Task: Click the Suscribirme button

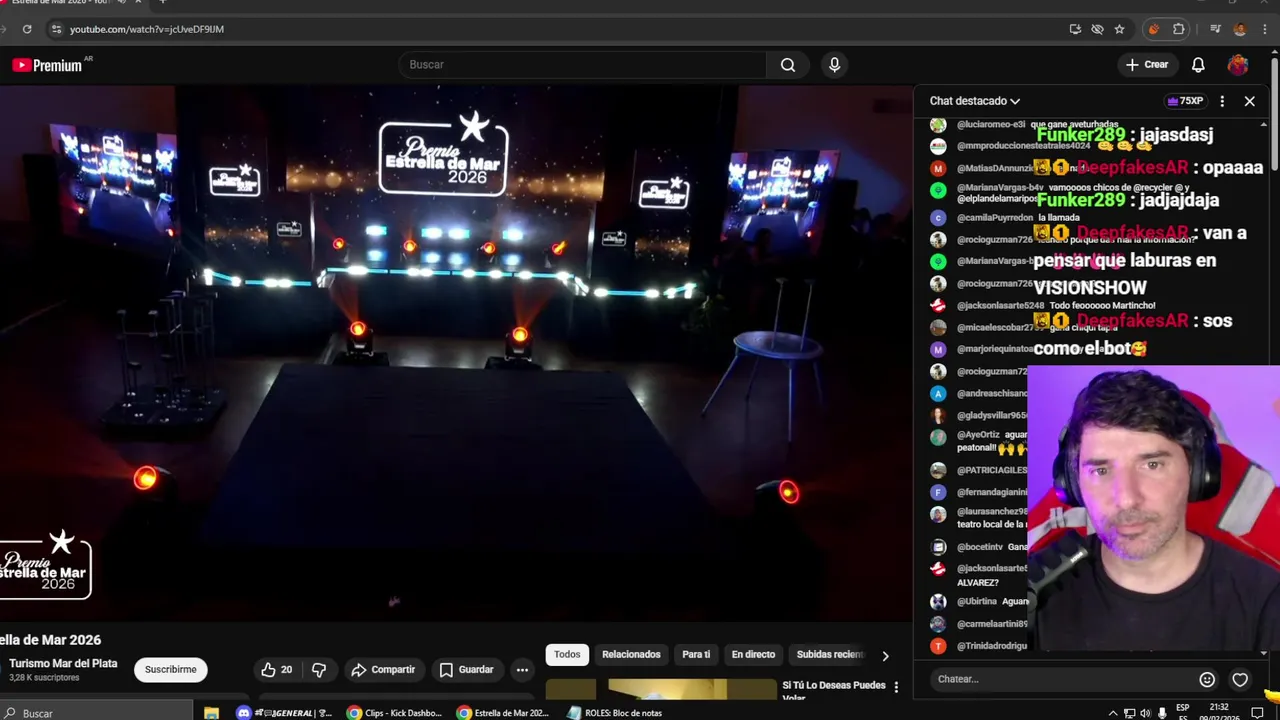Action: [x=171, y=669]
